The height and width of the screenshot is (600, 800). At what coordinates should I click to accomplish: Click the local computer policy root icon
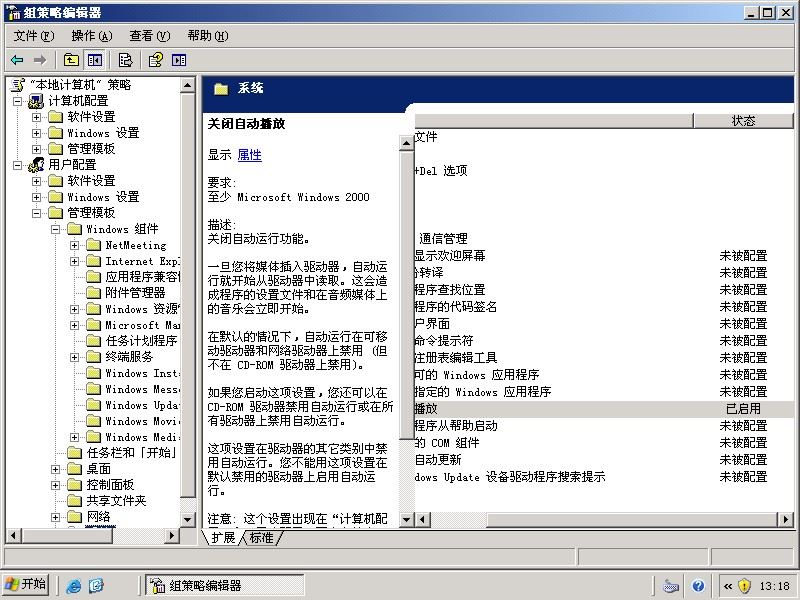click(x=18, y=85)
